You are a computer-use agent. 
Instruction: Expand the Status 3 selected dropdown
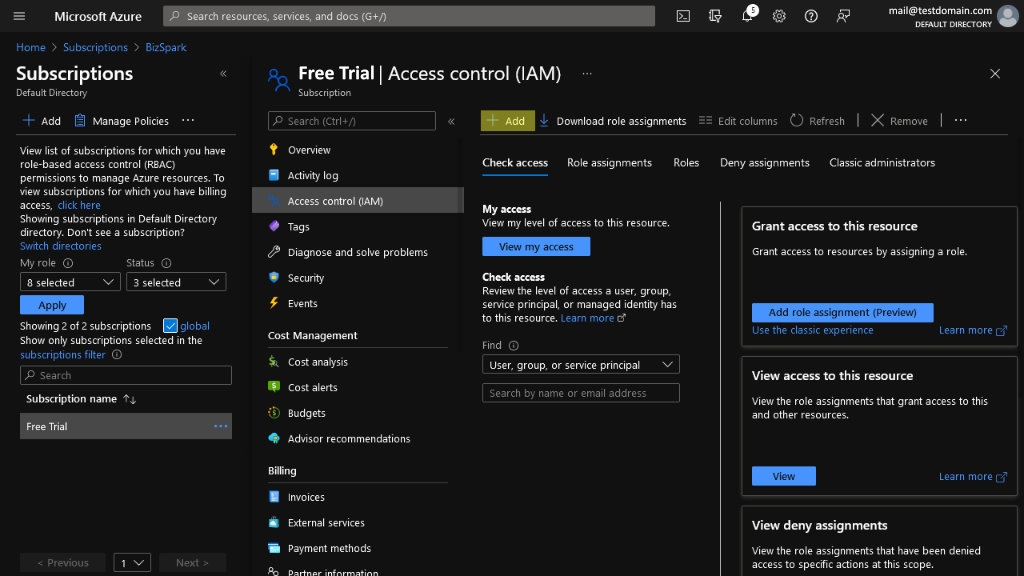(176, 282)
